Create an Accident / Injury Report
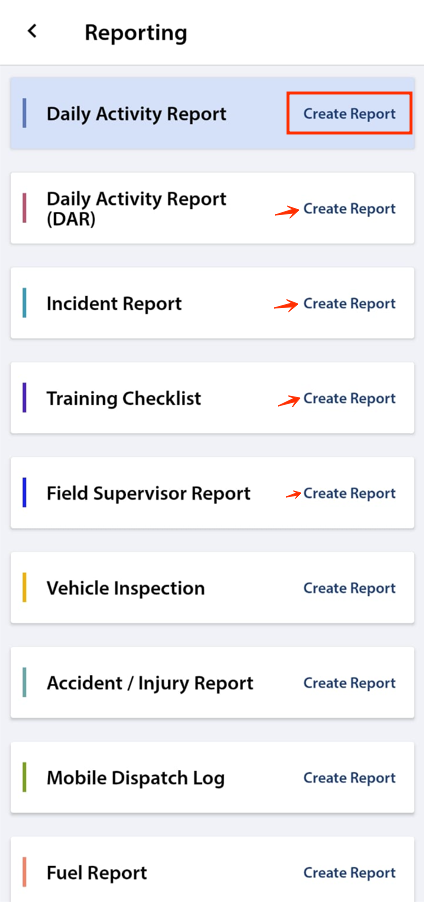Screen dimensions: 424x902 coord(349,683)
